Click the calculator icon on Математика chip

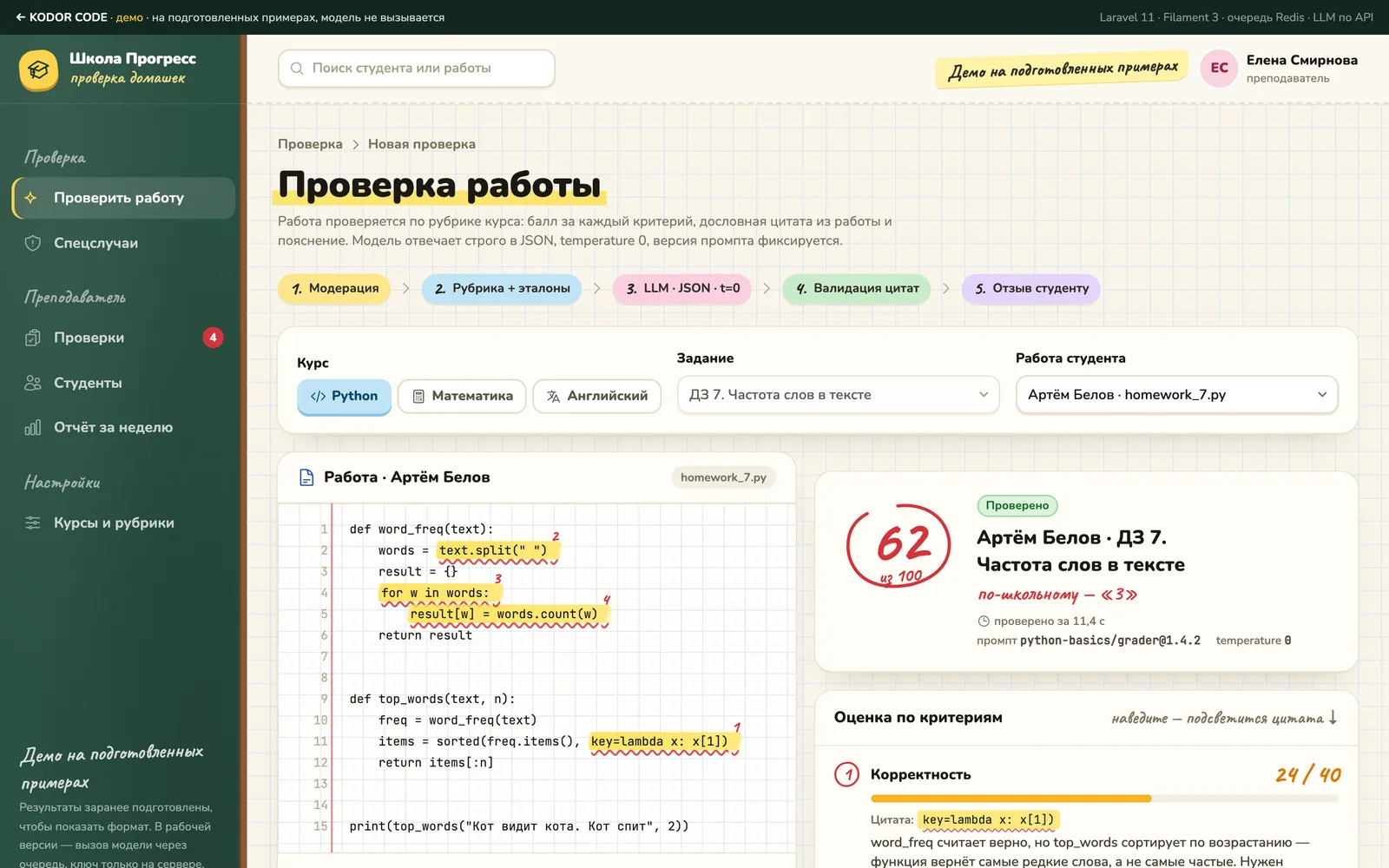click(418, 397)
